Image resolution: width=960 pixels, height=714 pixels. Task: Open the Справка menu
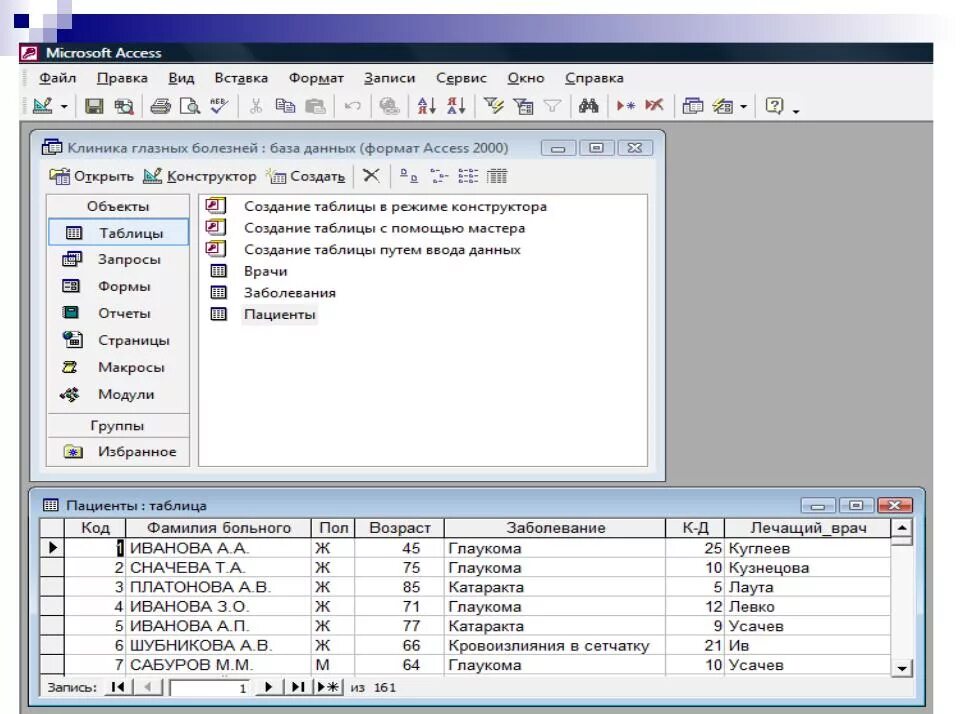(594, 78)
